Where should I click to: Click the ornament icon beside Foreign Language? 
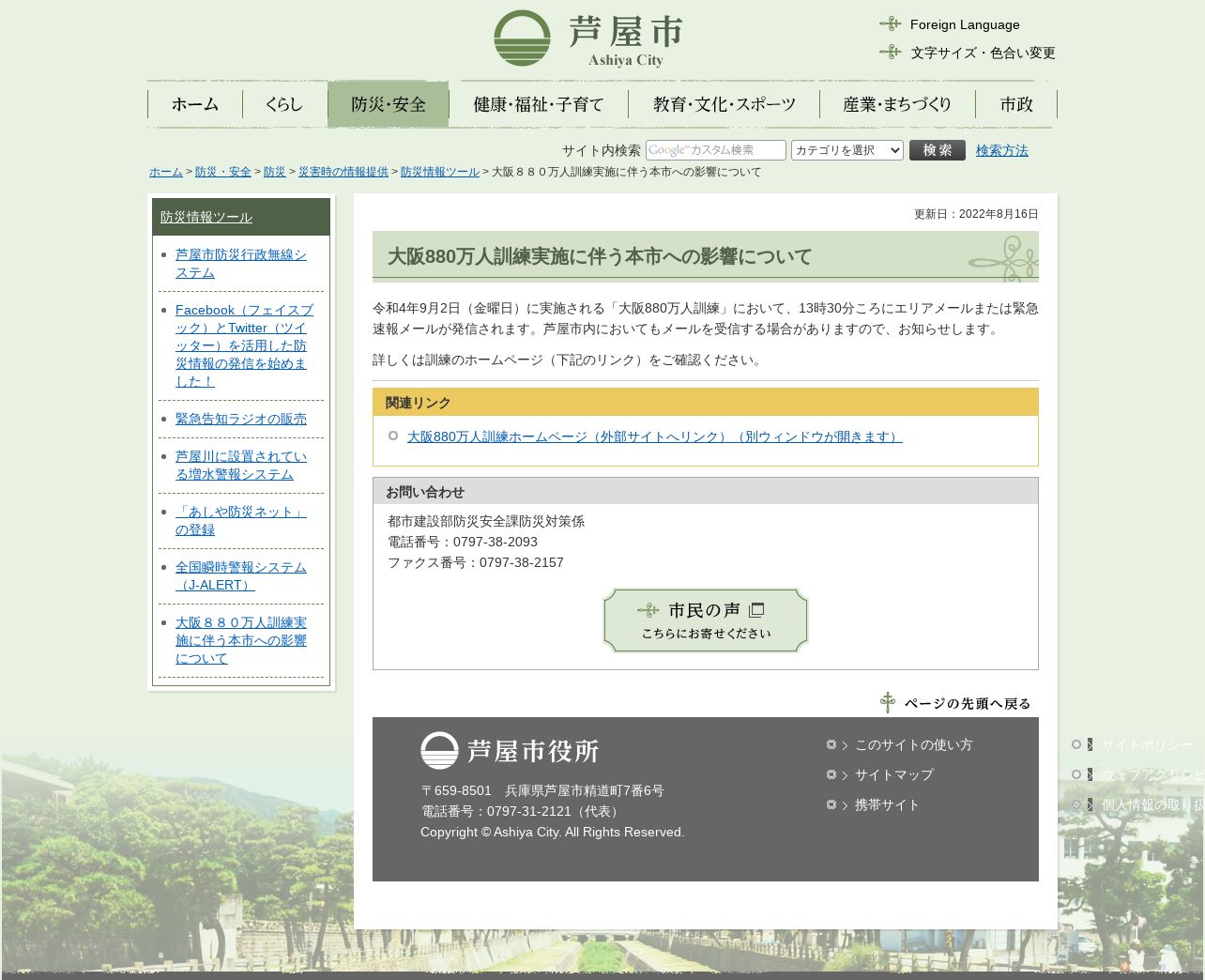891,23
